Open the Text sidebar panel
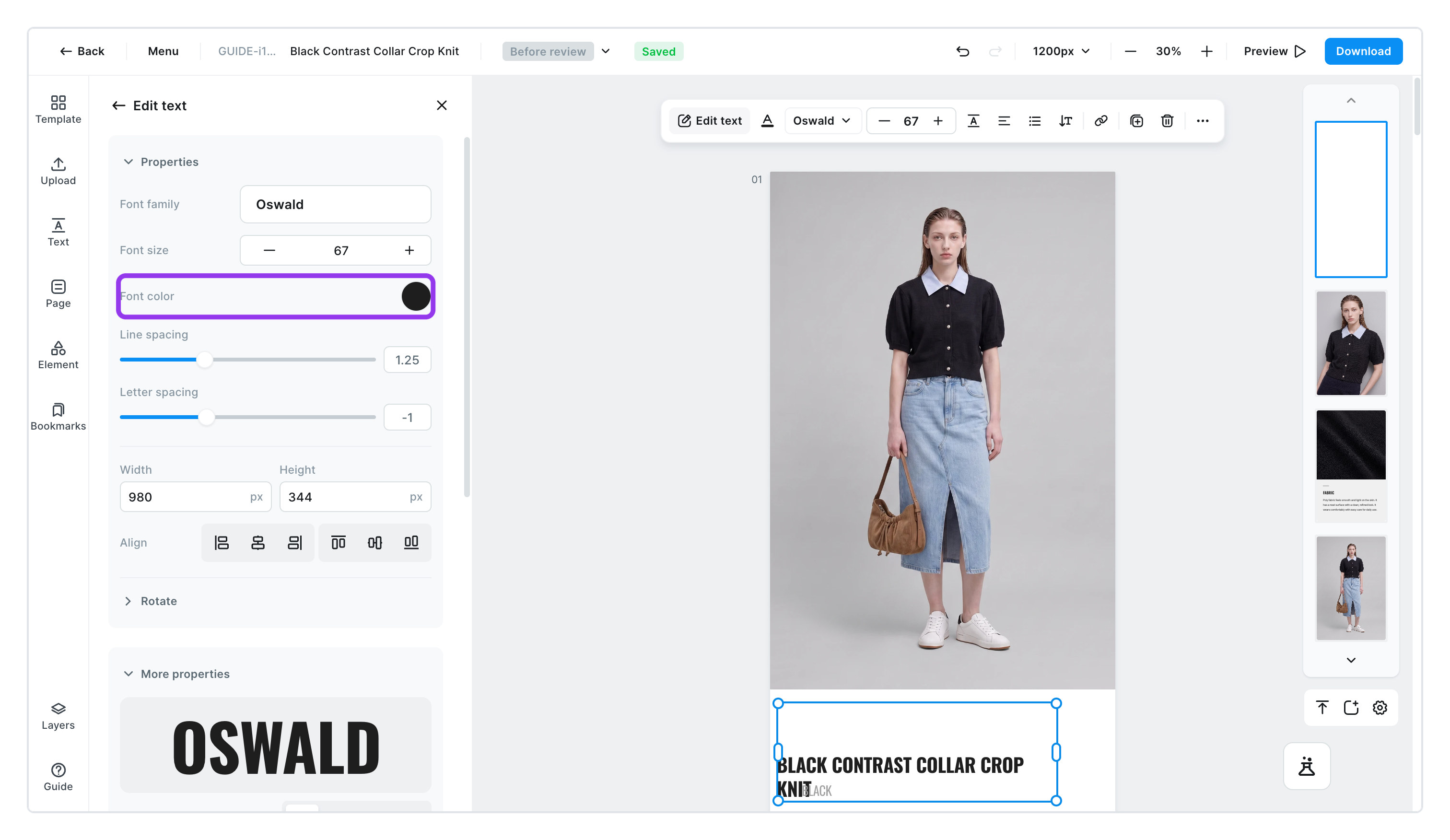The width and height of the screenshot is (1450, 840). click(x=58, y=233)
